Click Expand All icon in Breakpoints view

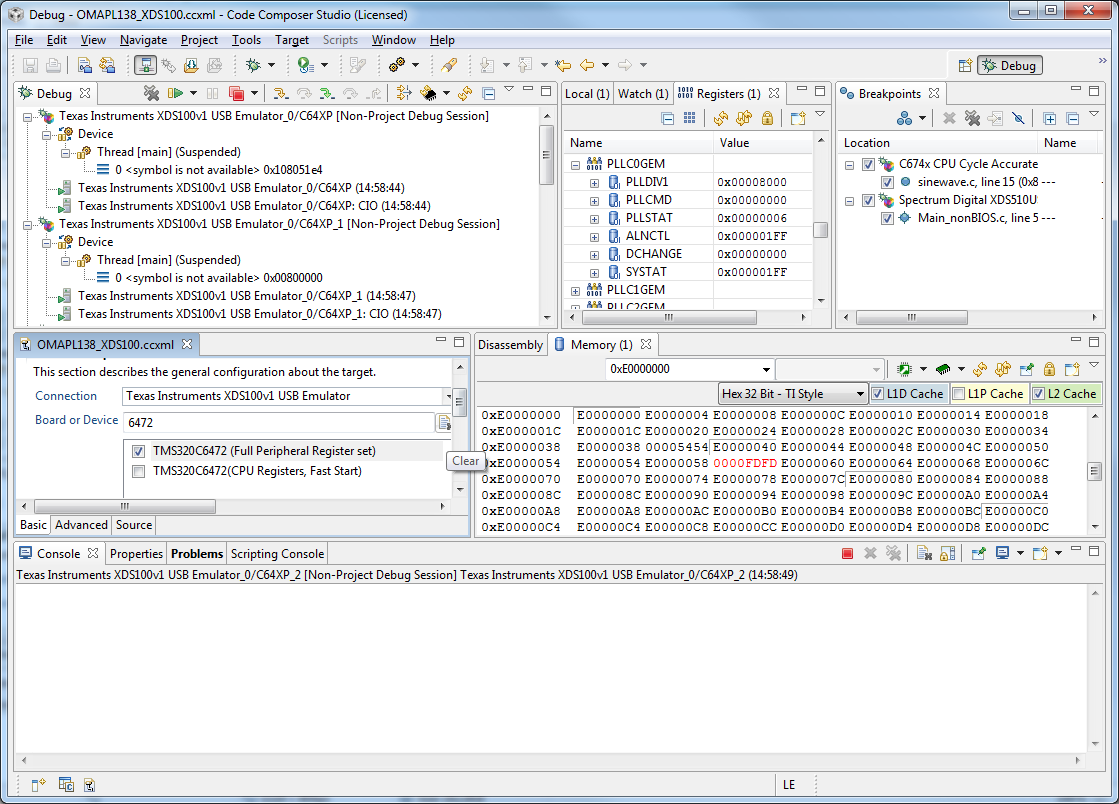click(1050, 118)
